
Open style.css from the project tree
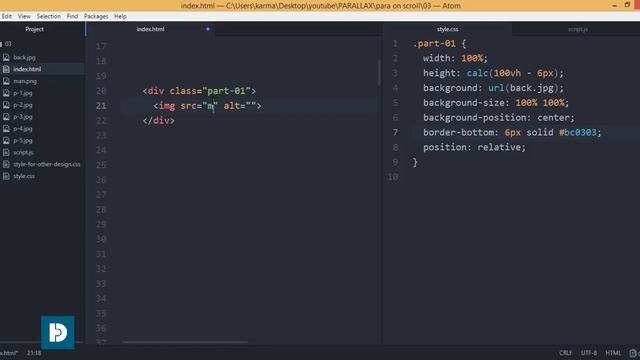(x=24, y=176)
